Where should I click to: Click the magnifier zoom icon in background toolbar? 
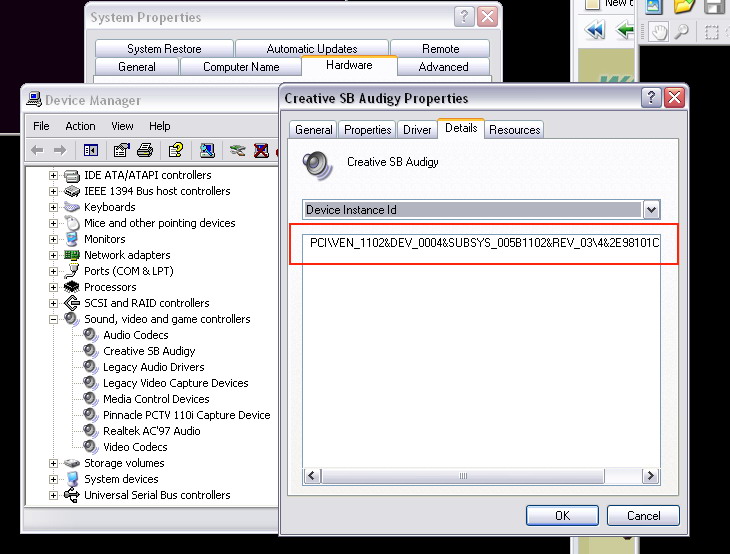click(x=682, y=32)
